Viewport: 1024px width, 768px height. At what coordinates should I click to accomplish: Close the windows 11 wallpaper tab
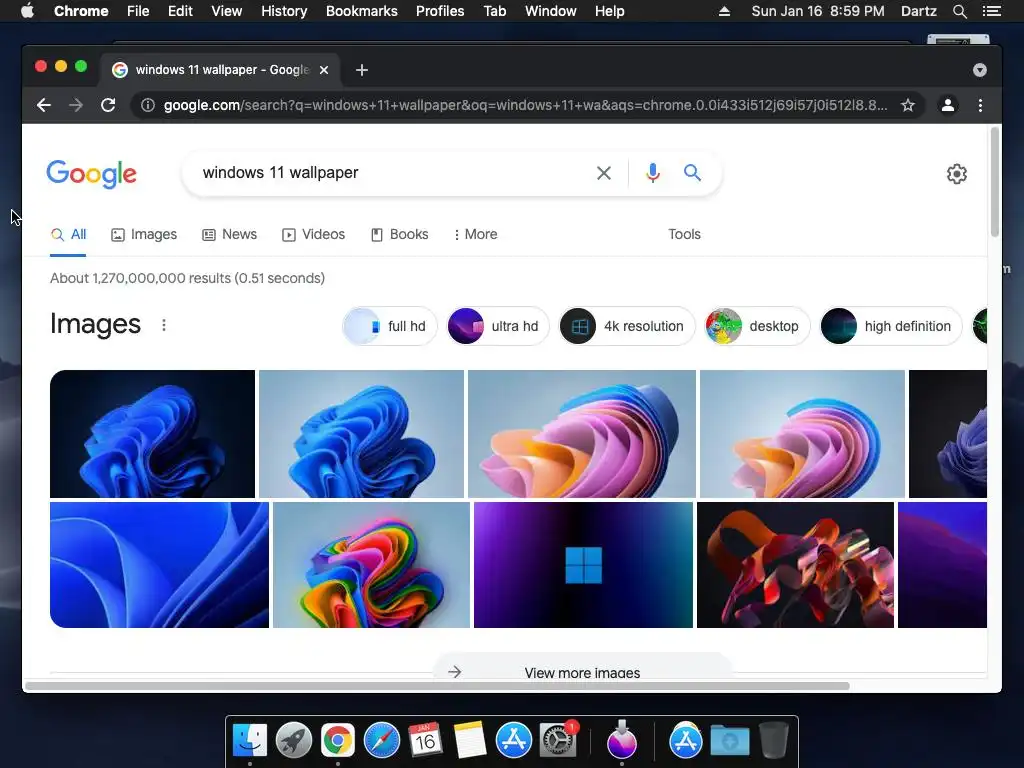point(324,70)
